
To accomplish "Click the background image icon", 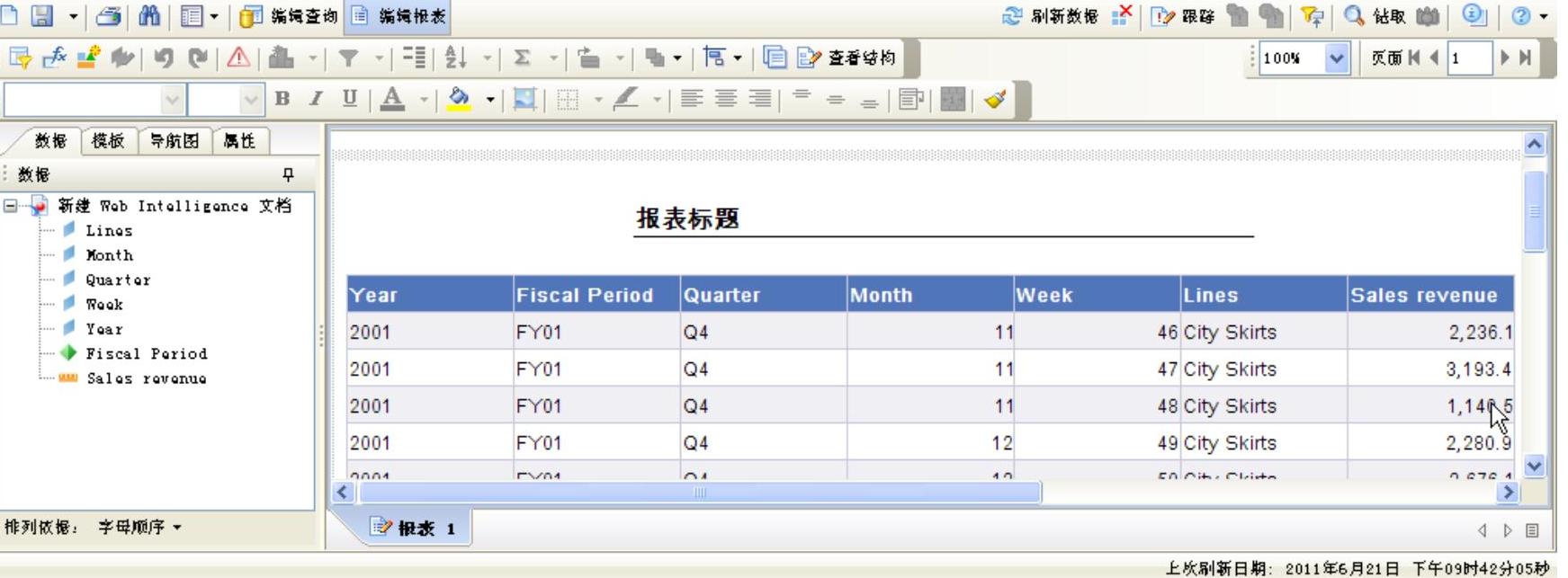I will 524,99.
